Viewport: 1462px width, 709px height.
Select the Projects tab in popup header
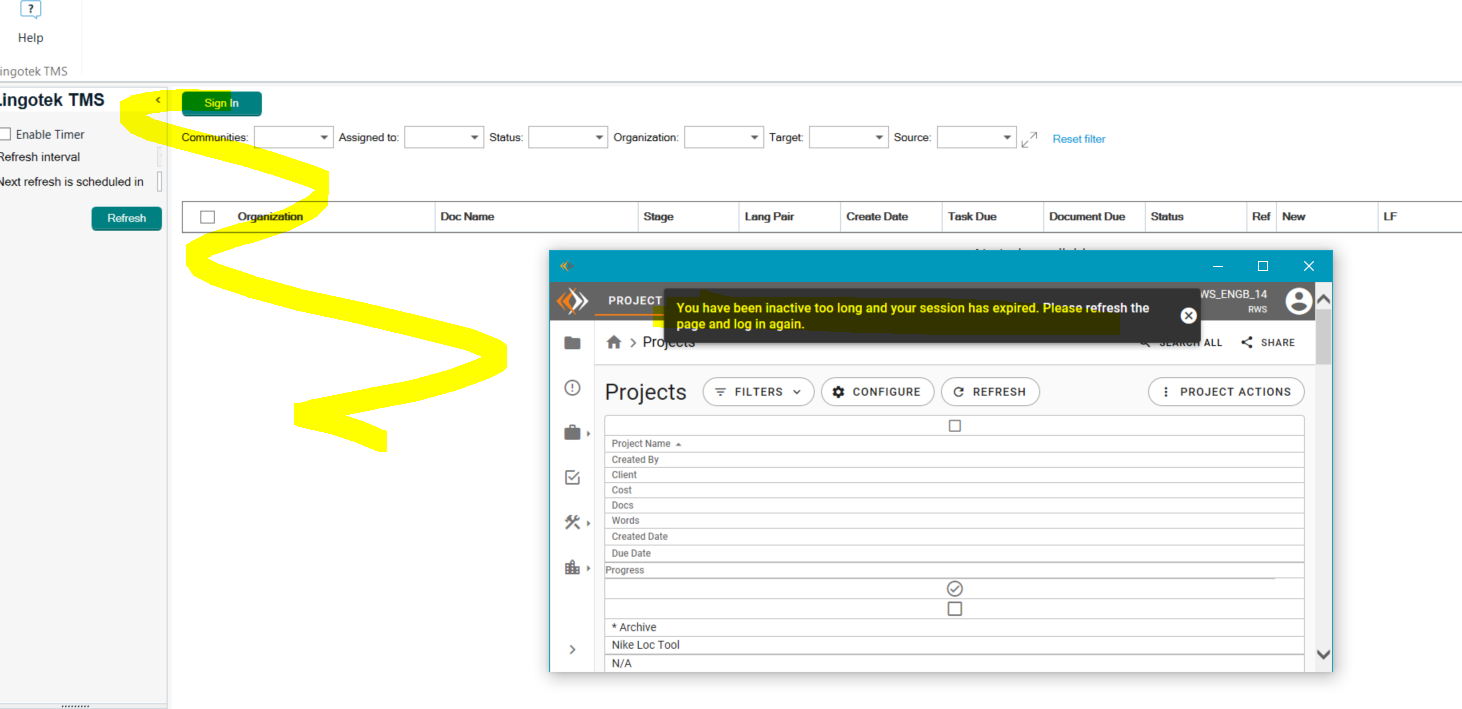(635, 301)
